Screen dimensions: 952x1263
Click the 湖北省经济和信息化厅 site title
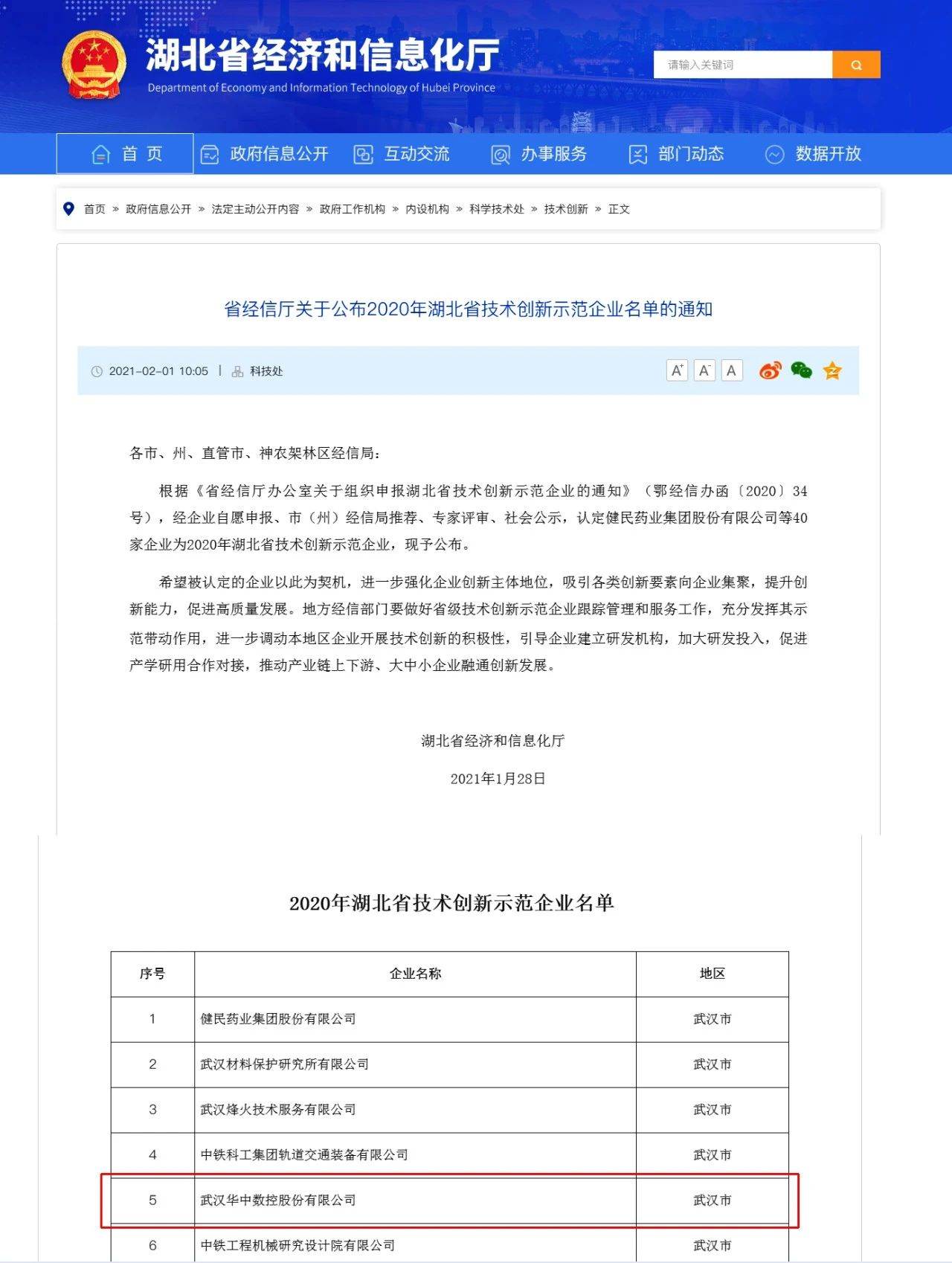[323, 55]
